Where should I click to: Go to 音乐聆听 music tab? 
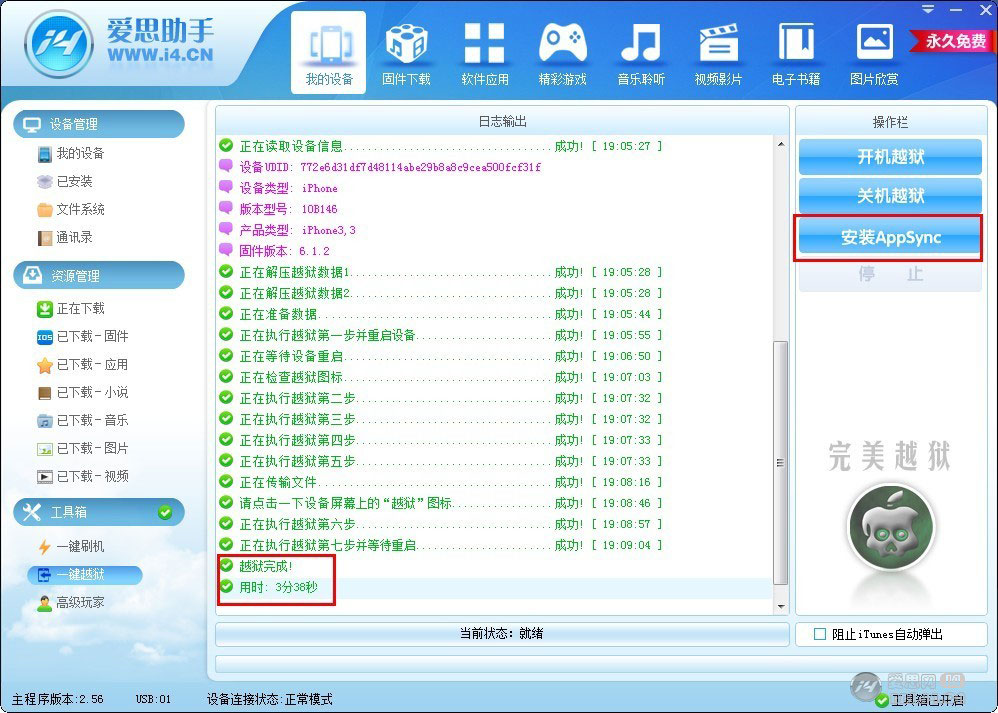(640, 53)
